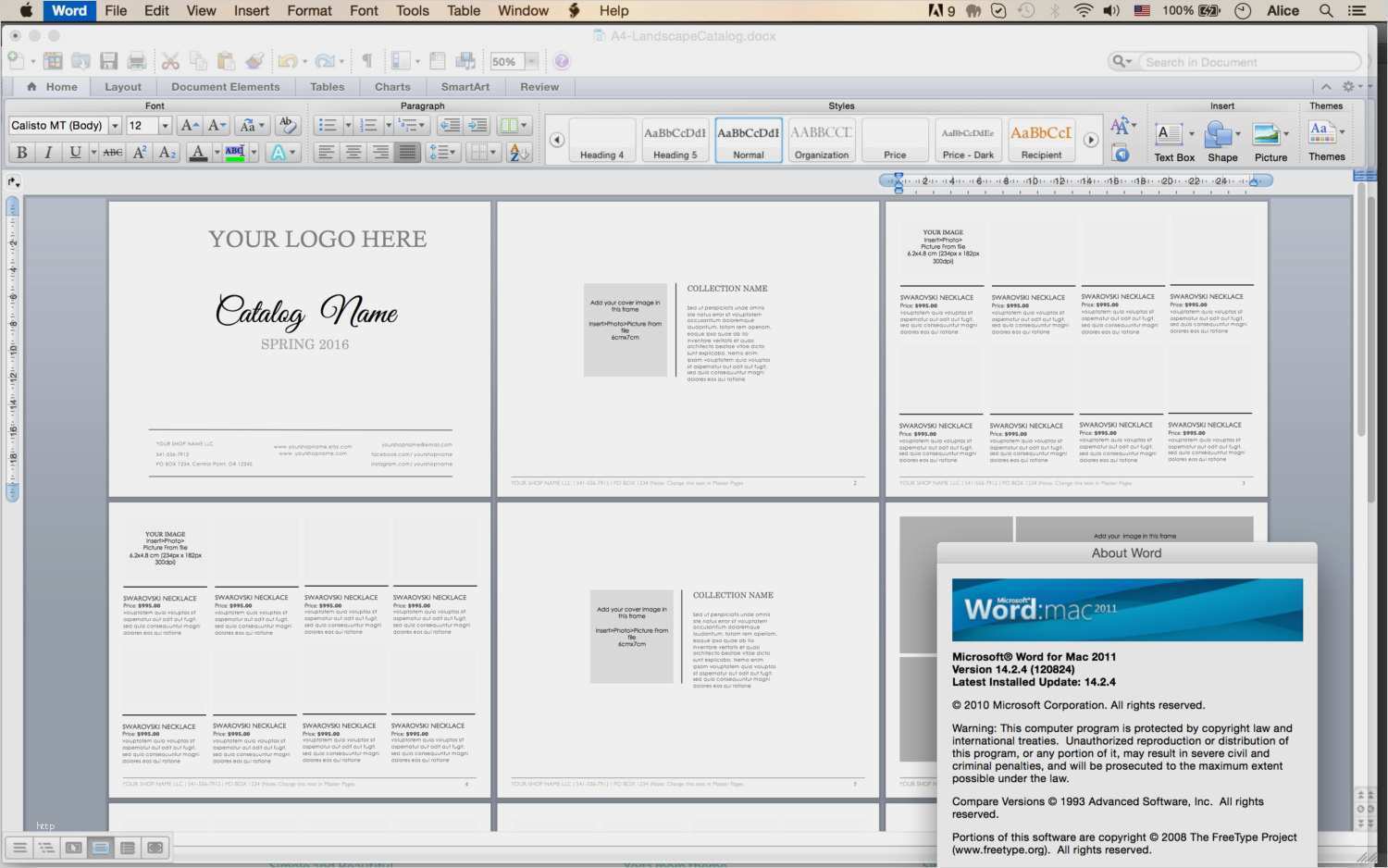Toggle show paragraph marks

point(367,61)
